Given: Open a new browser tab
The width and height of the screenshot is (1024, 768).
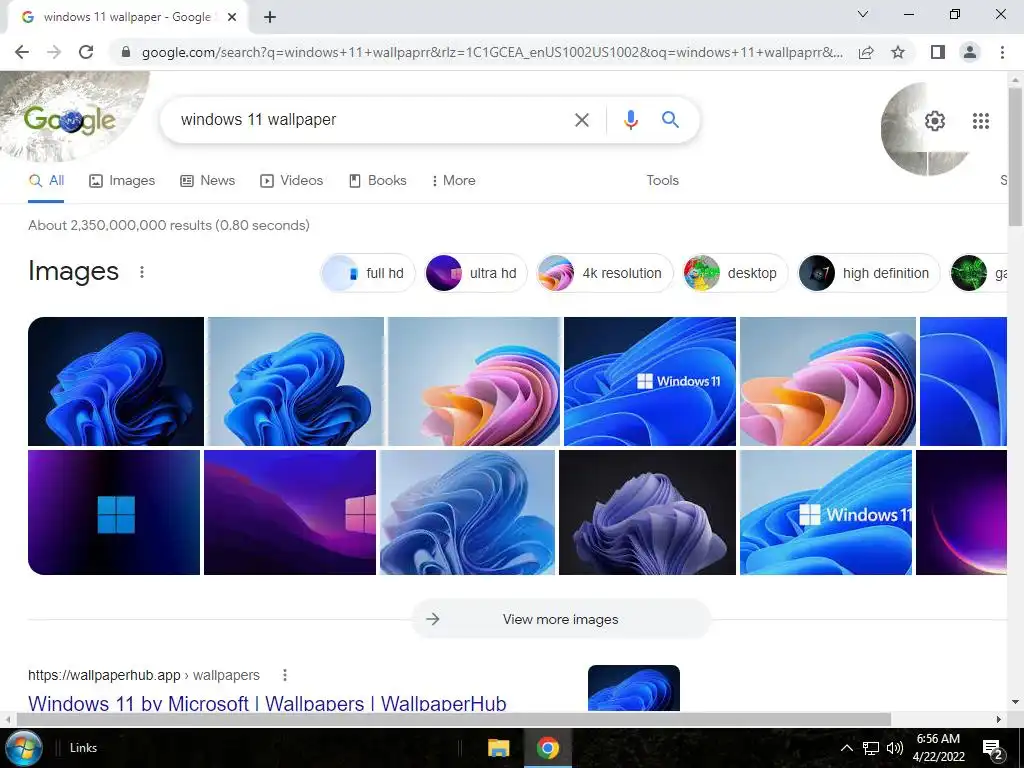Looking at the screenshot, I should coord(270,18).
